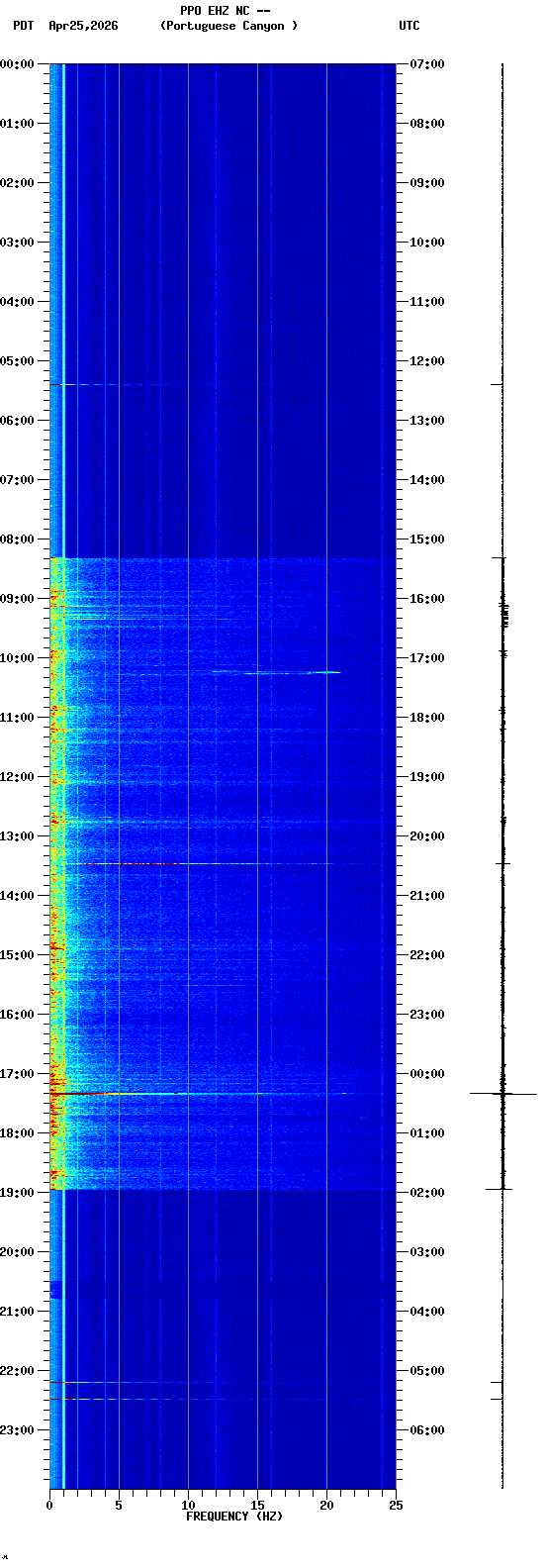The height and width of the screenshot is (1568, 546).
Task: Click the frequency axis tick label '5'
Action: (119, 1506)
